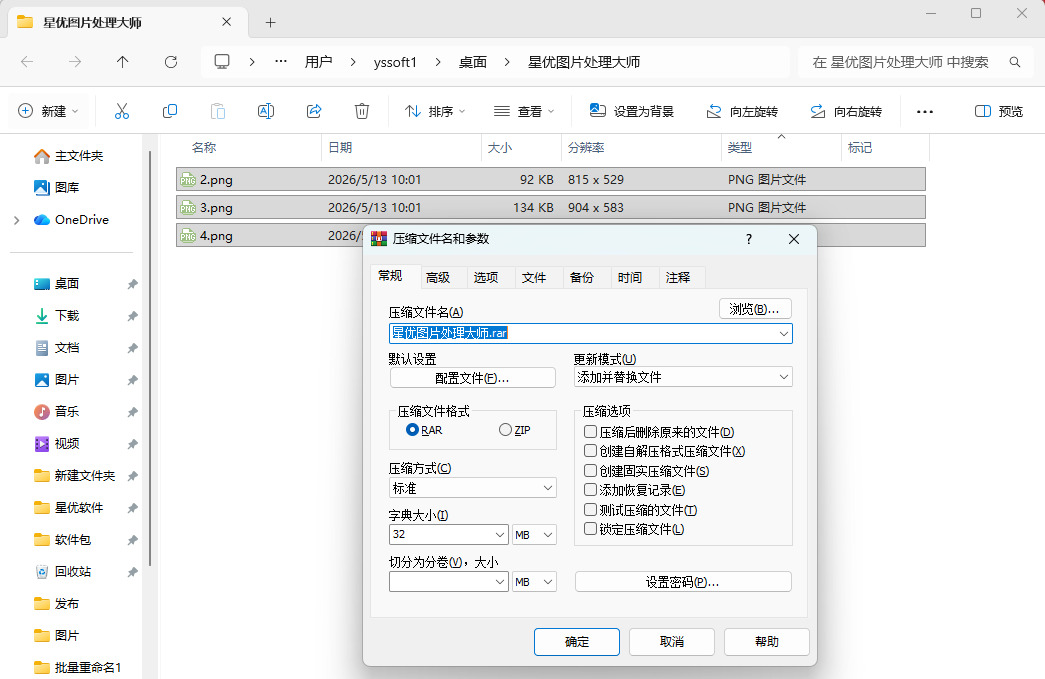
Task: Open the 压缩方式 标准 dropdown
Action: (473, 488)
